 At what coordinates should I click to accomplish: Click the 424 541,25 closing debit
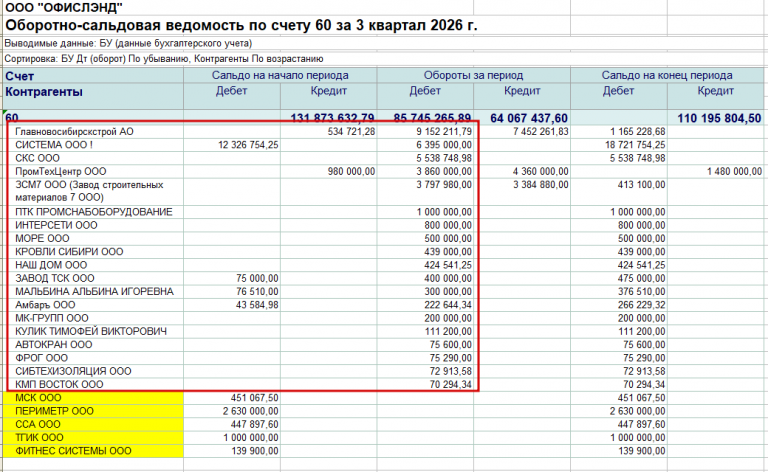[x=642, y=265]
